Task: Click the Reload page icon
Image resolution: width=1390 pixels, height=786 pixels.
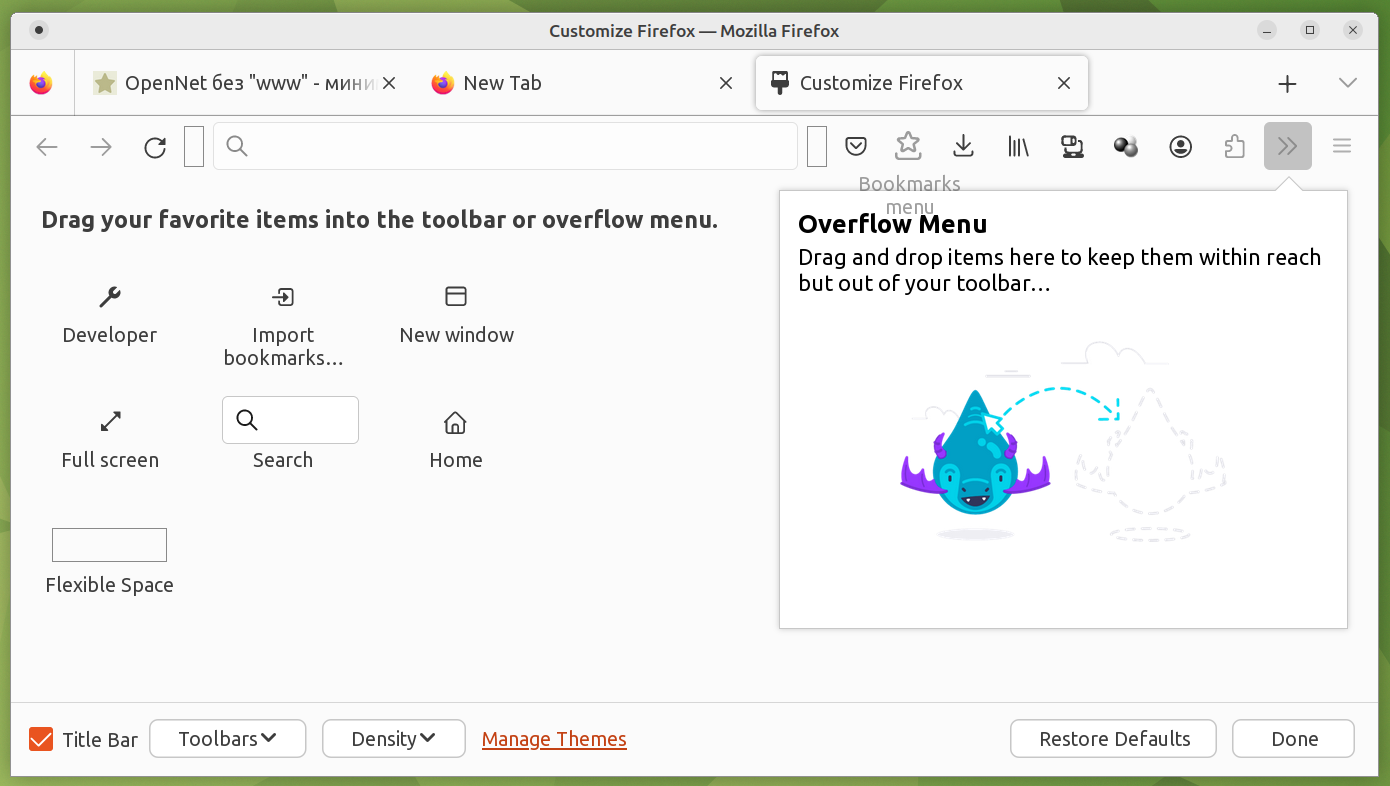Action: (155, 147)
